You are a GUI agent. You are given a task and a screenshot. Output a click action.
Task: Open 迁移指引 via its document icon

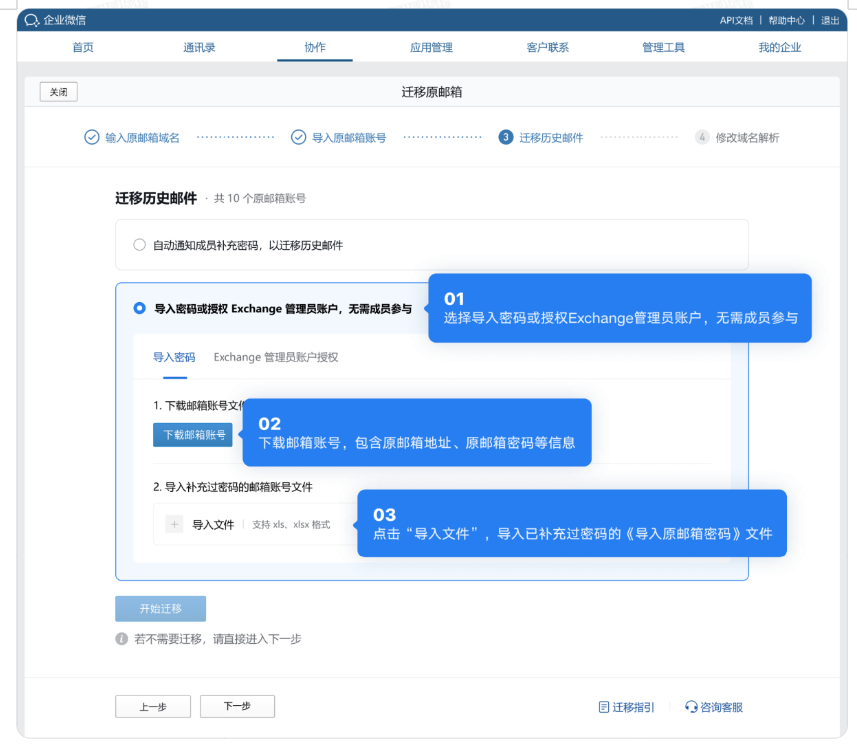603,707
